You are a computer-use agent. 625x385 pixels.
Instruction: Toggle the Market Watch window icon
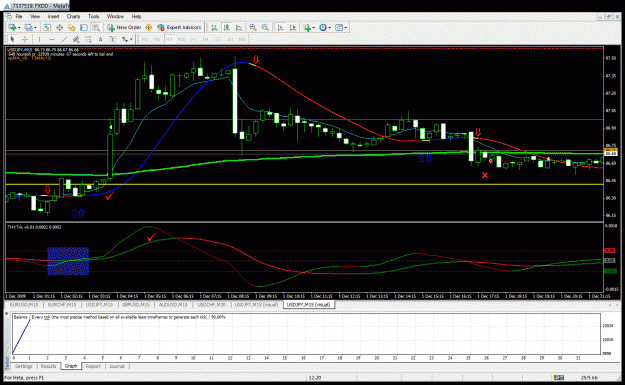click(47, 28)
